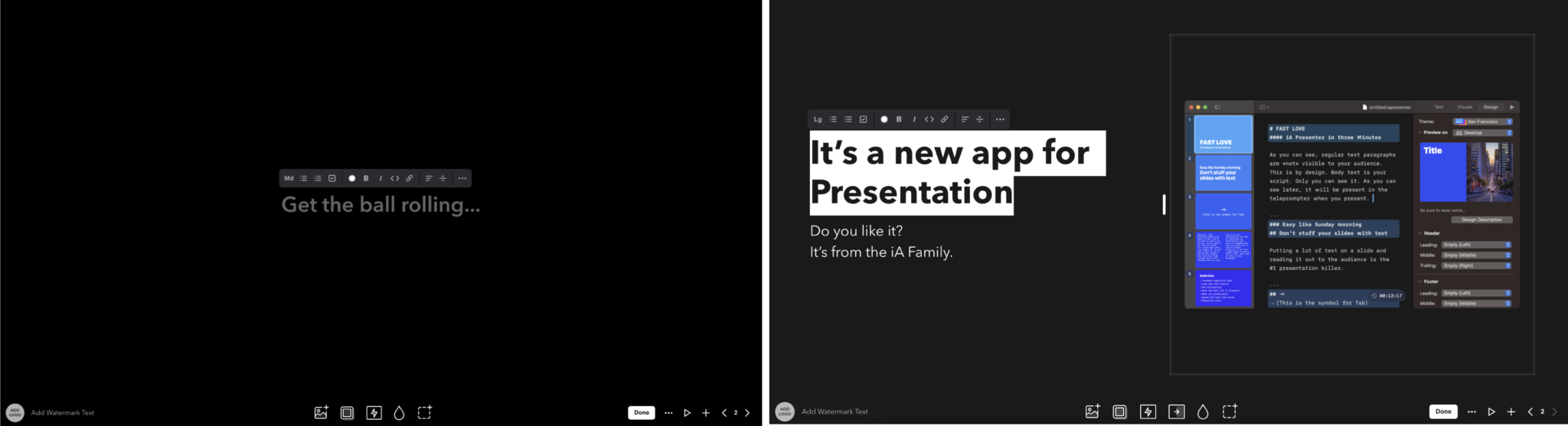Open lightning bolt effects icon on right slide
The height and width of the screenshot is (426, 1568).
[x=1148, y=411]
